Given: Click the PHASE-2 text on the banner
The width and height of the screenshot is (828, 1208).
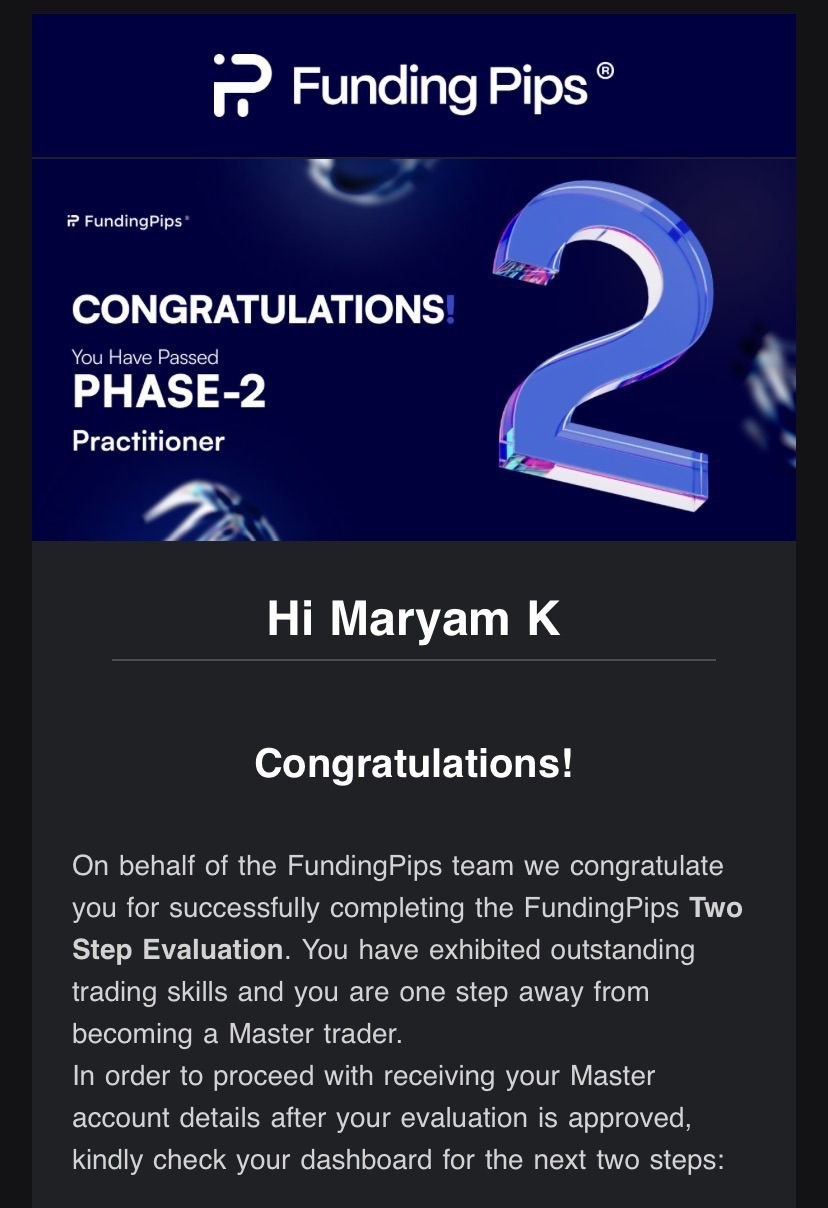Looking at the screenshot, I should [169, 393].
